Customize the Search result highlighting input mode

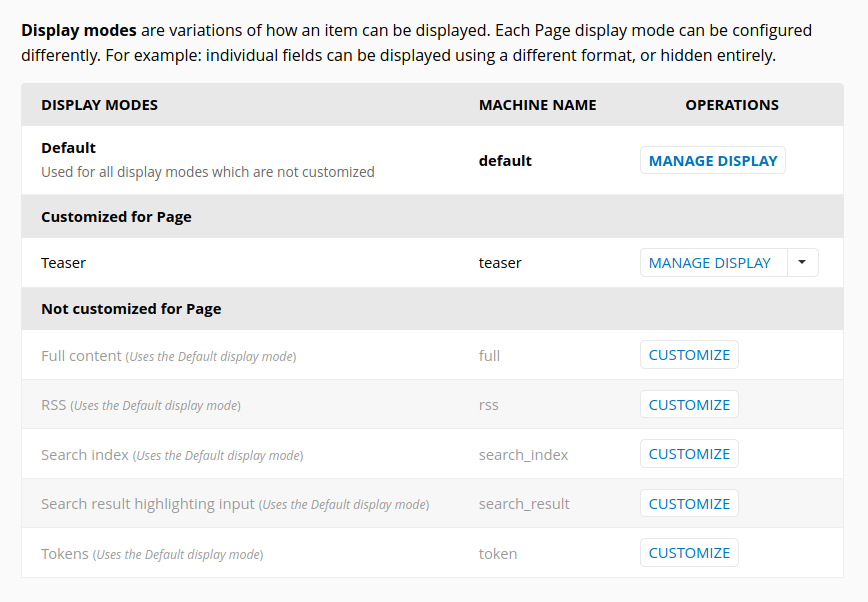(x=689, y=503)
